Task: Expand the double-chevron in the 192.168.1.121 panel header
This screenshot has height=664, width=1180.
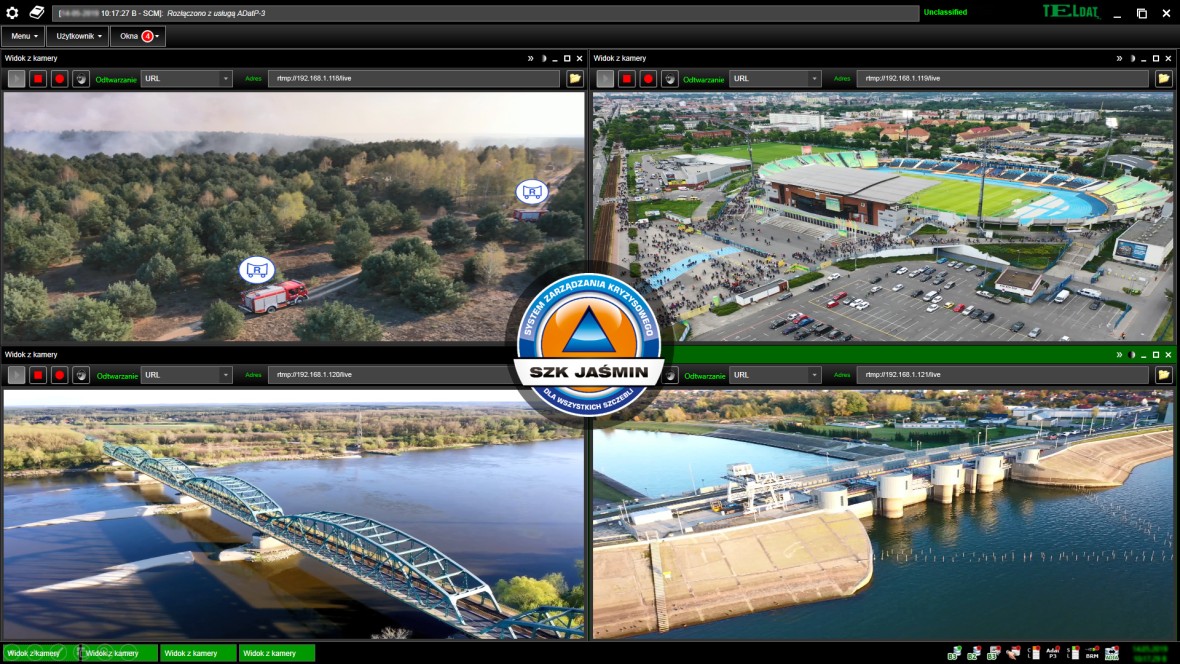Action: 1119,355
